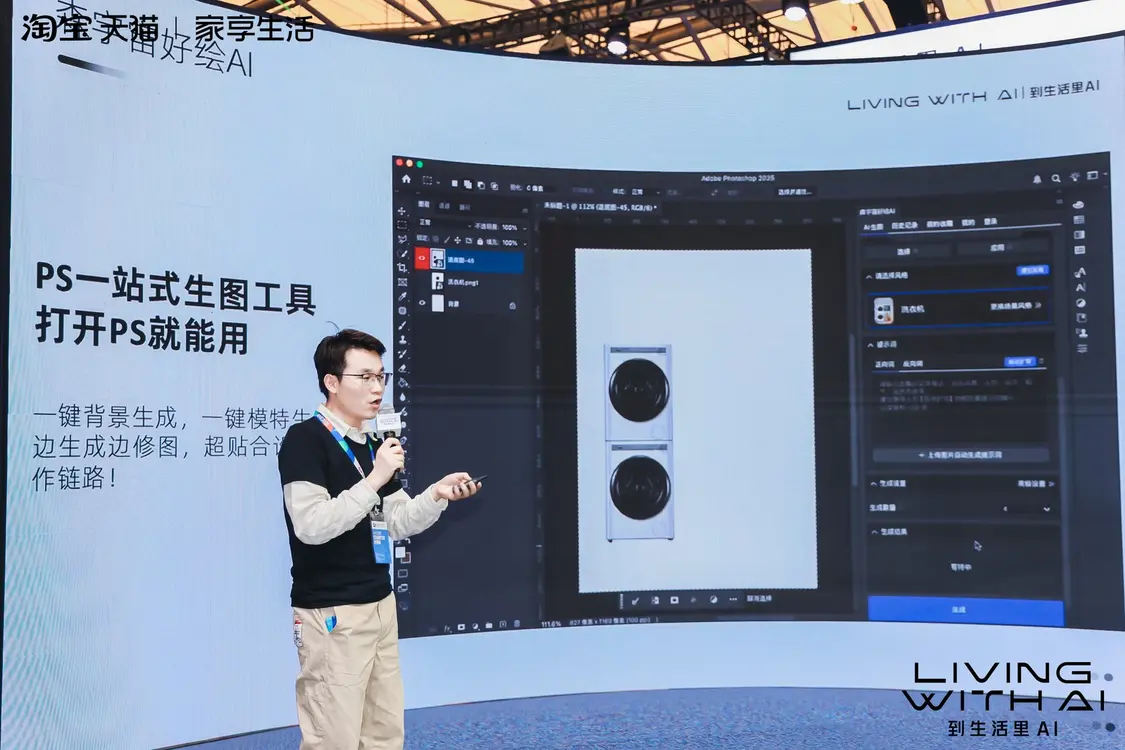1125x750 pixels.
Task: Select the Brush tool
Action: tap(402, 325)
